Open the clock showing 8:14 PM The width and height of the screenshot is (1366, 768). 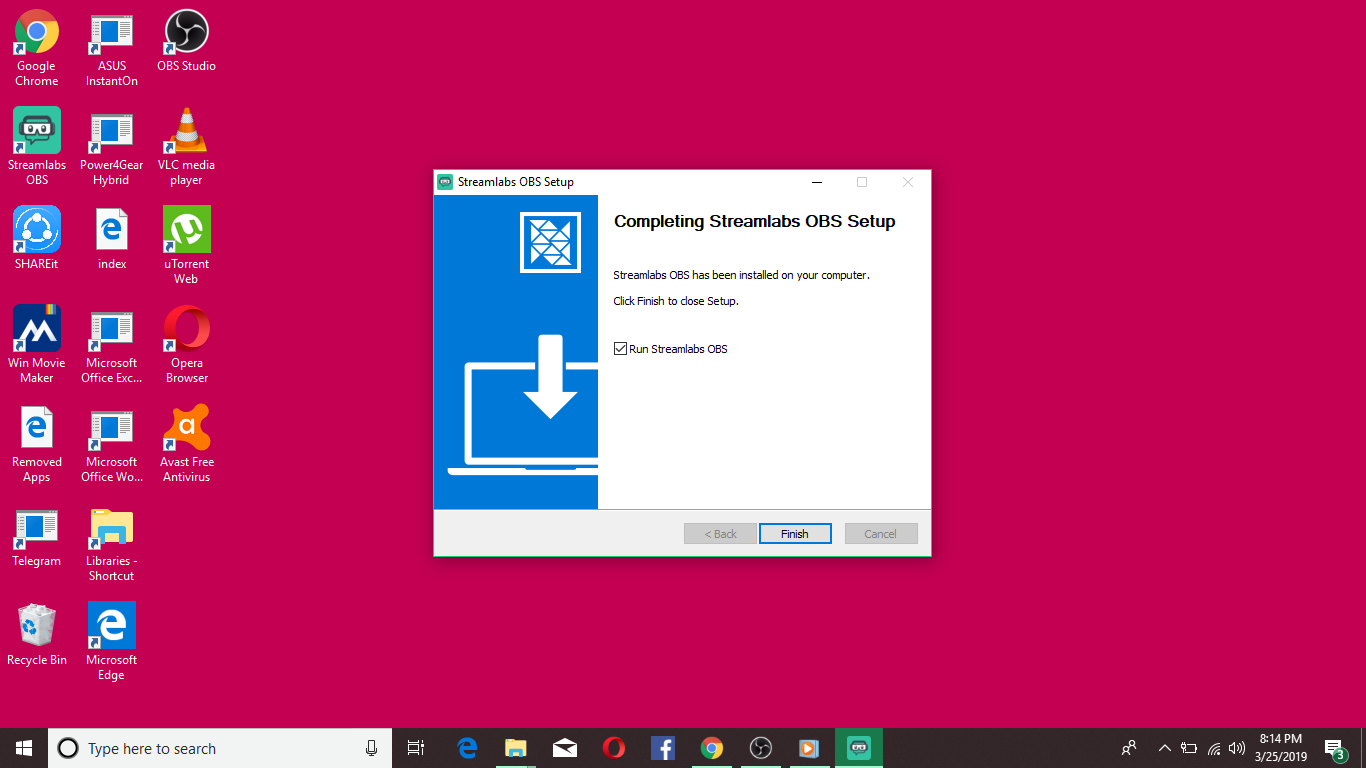pos(1281,748)
